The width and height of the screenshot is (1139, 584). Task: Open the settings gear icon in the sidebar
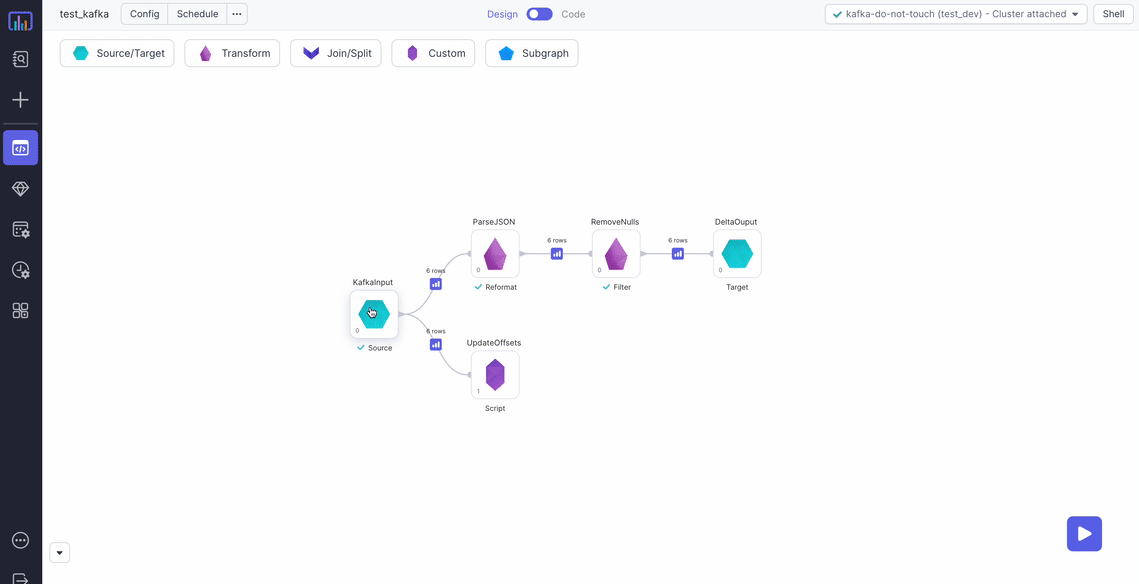(x=20, y=229)
